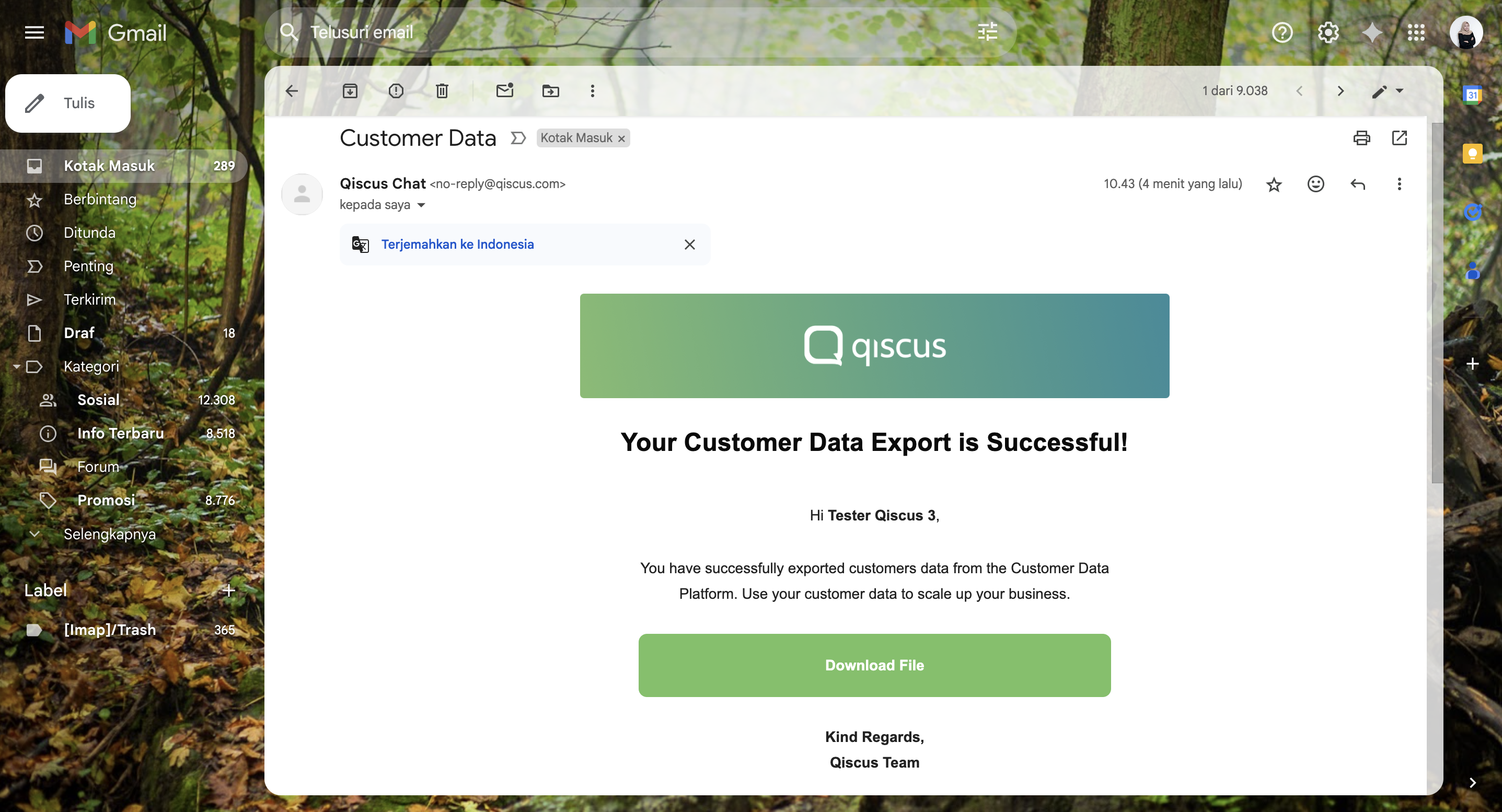Open the Kotak Masuk folder

[x=124, y=166]
